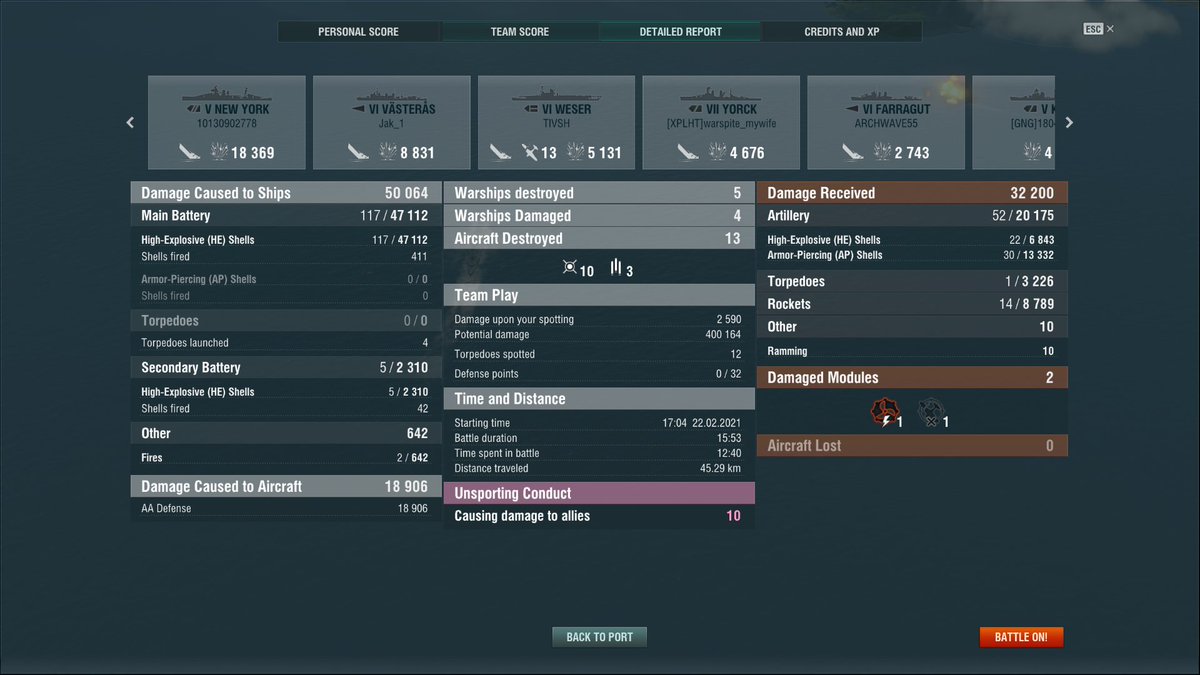Click the damage icon beside 18 369

click(221, 152)
